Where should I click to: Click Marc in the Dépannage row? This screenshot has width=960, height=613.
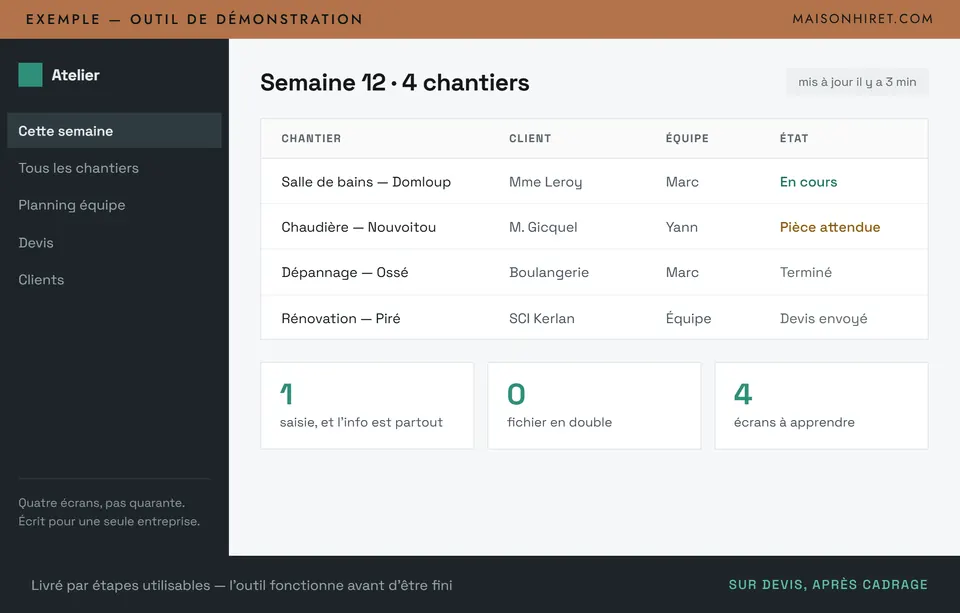point(682,273)
